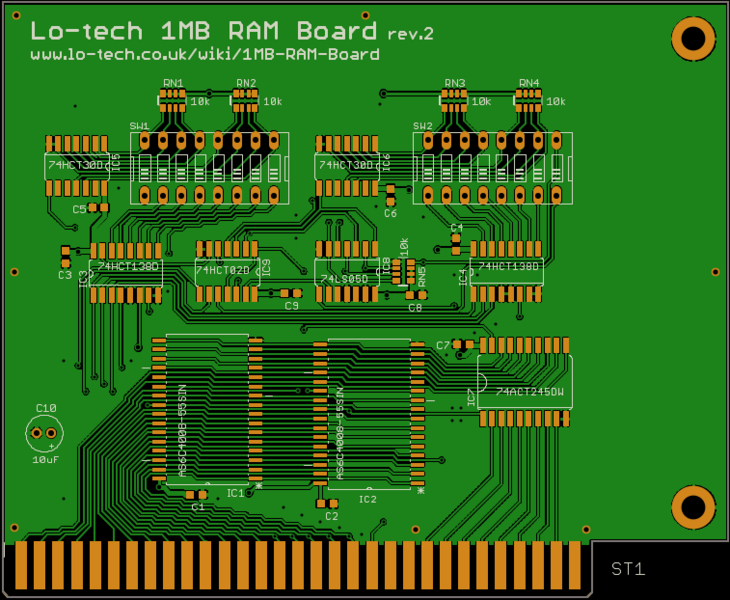
Task: Select the C1 capacitor label
Action: pos(198,506)
